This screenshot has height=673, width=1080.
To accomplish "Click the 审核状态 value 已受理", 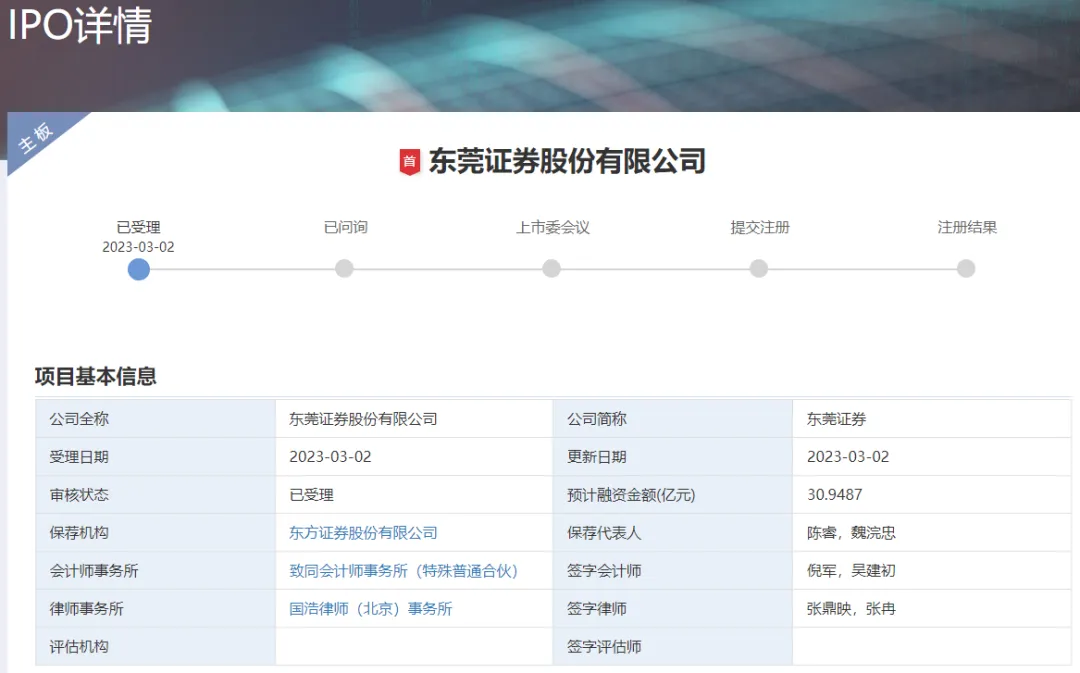I will click(311, 495).
